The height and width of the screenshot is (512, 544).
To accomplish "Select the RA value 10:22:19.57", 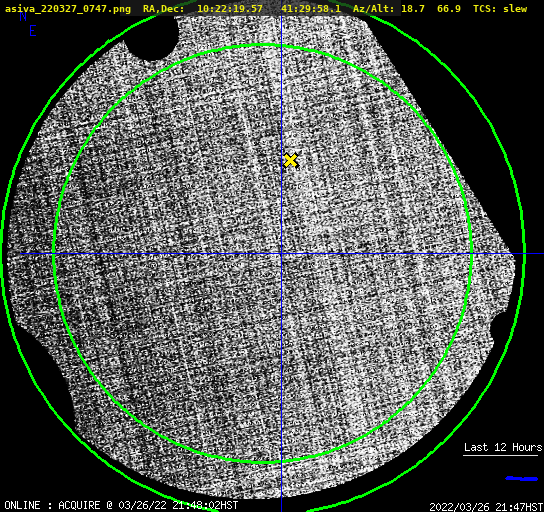I will coord(230,9).
